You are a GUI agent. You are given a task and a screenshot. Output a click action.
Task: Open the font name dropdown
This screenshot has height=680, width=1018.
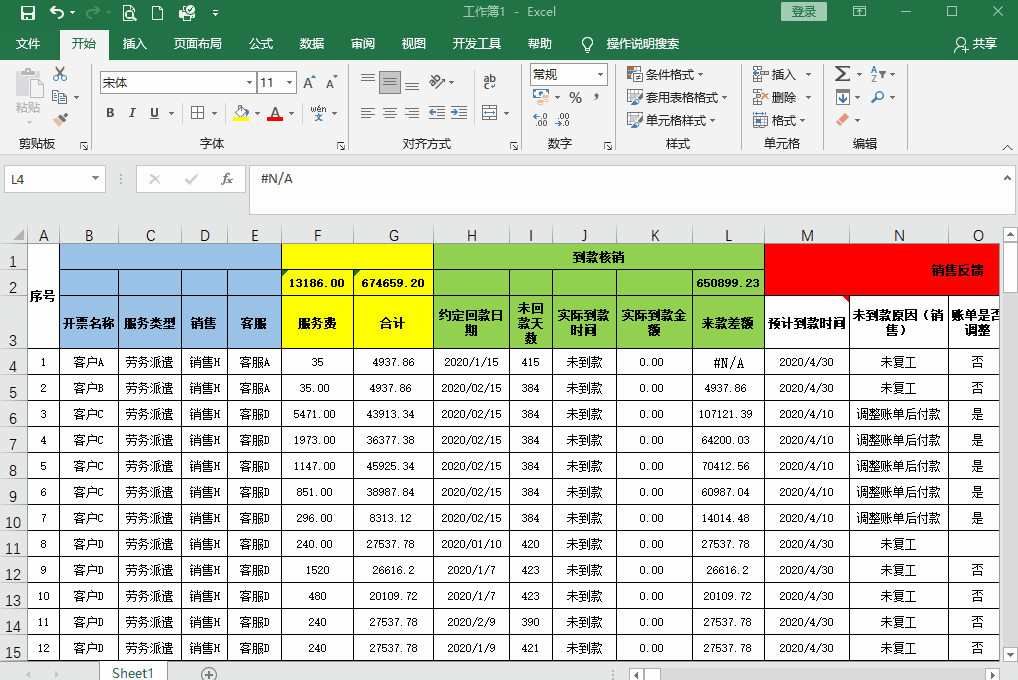pyautogui.click(x=249, y=82)
